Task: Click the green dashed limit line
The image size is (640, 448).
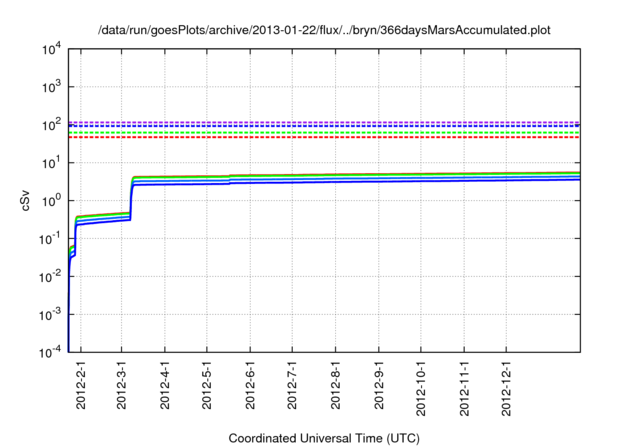Action: coord(324,133)
